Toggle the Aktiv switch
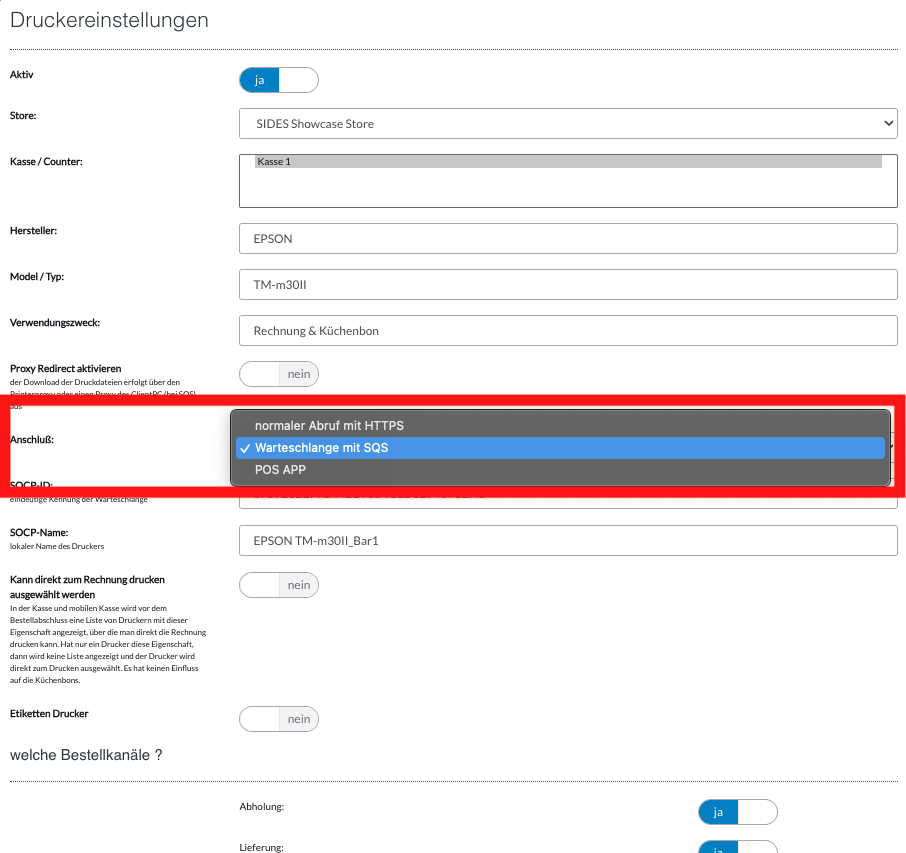The image size is (906, 853). 278,80
